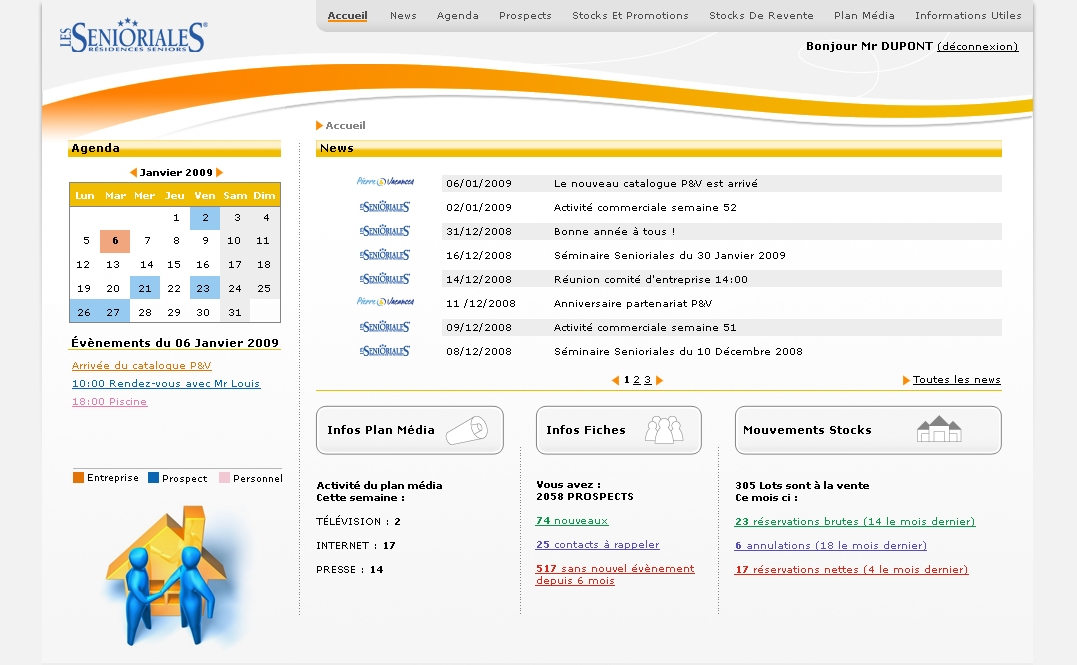Open the Stocks Et Promotions menu

(x=630, y=16)
